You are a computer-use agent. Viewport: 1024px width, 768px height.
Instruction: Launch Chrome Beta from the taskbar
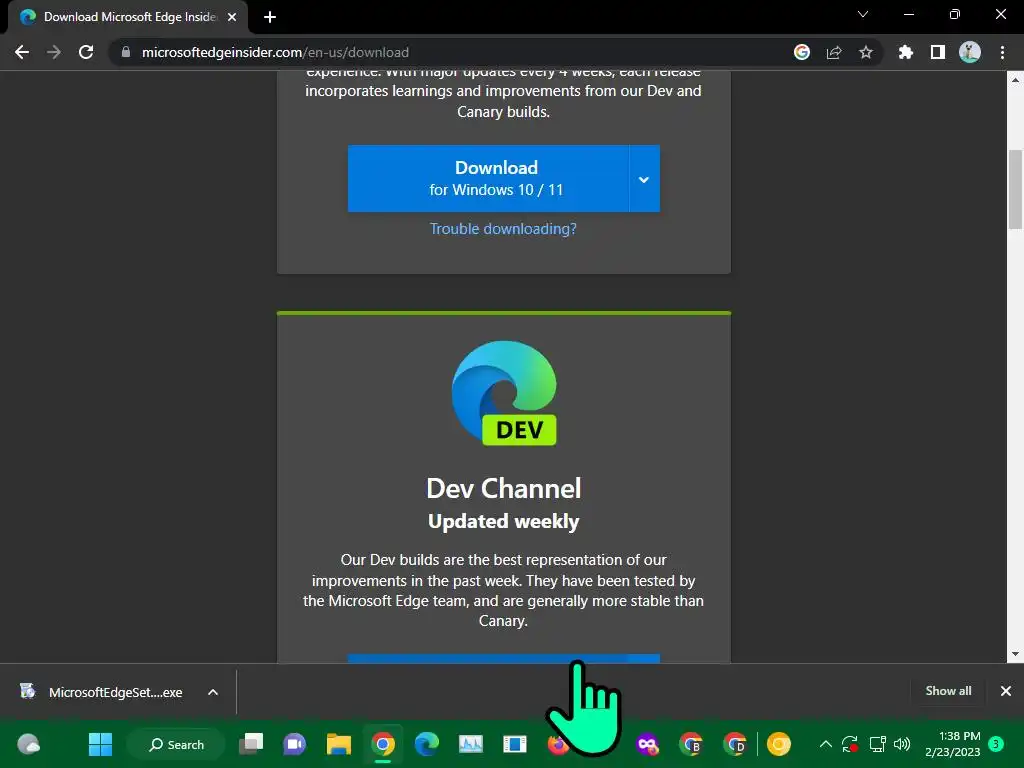(691, 744)
